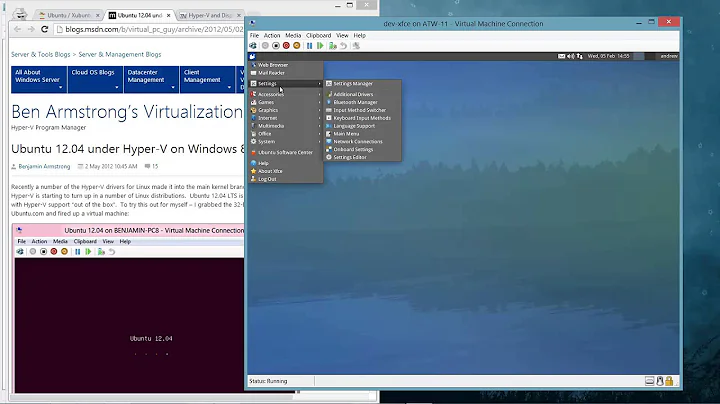Switch to the Ubuntu / Xubuntu Chrome tab
Image resolution: width=720 pixels, height=404 pixels.
point(69,15)
